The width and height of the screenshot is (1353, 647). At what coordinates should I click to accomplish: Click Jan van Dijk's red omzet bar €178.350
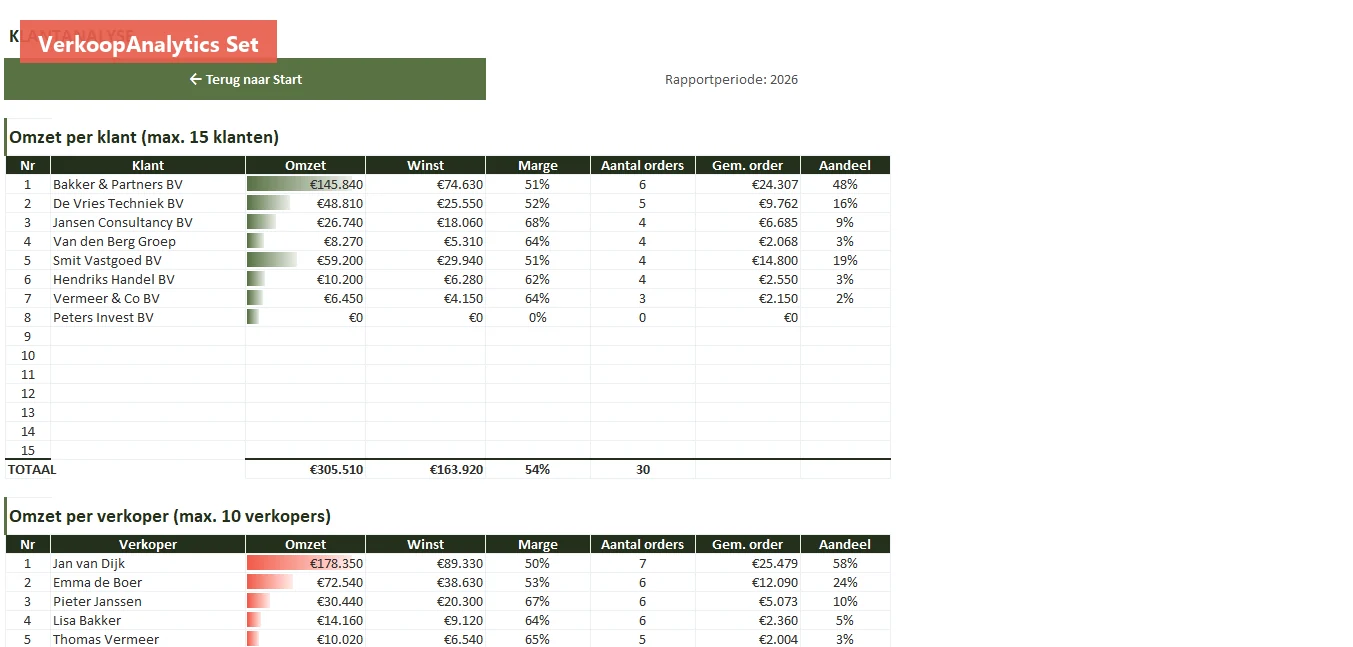[x=305, y=563]
